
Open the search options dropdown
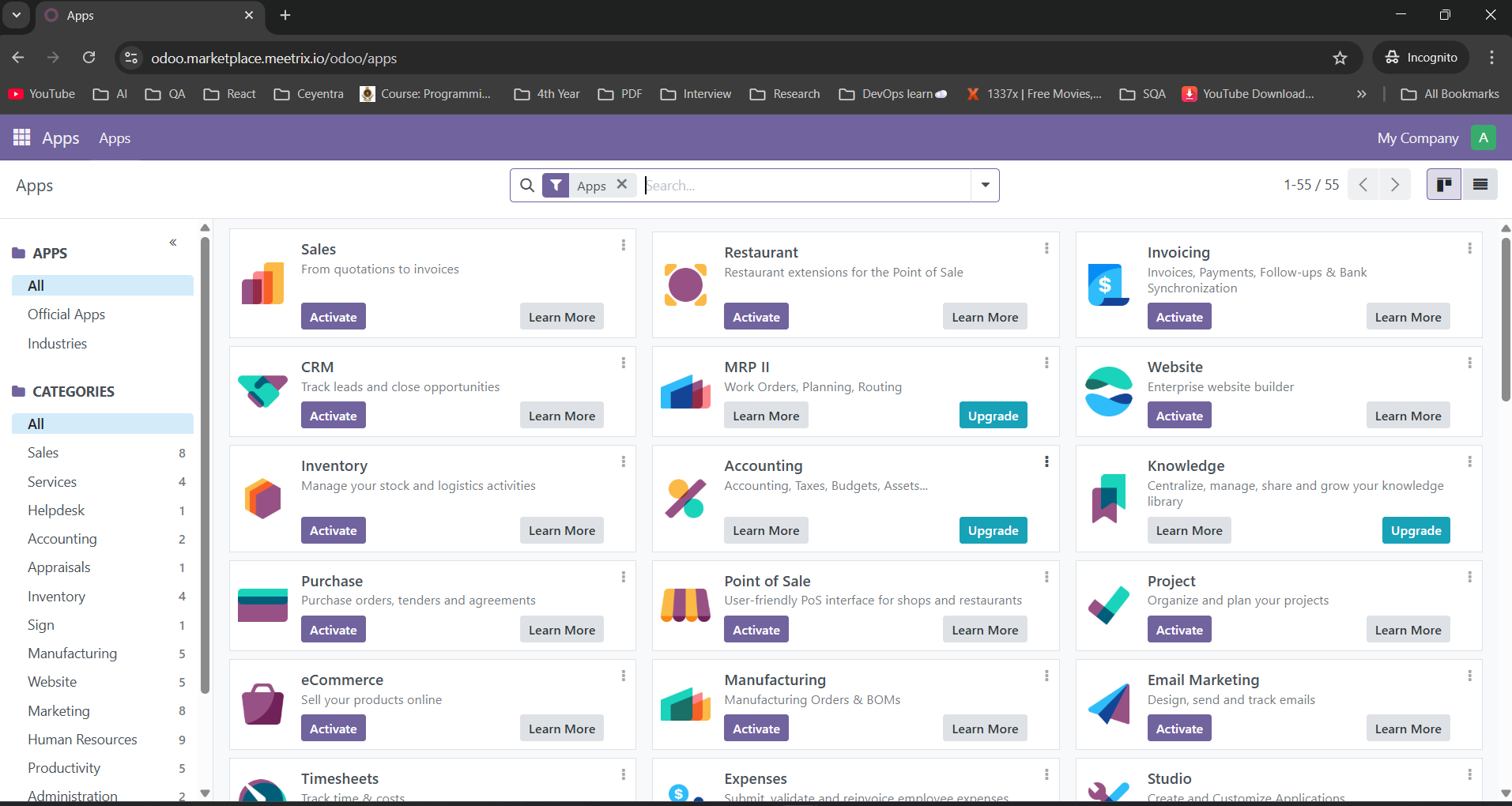[984, 185]
